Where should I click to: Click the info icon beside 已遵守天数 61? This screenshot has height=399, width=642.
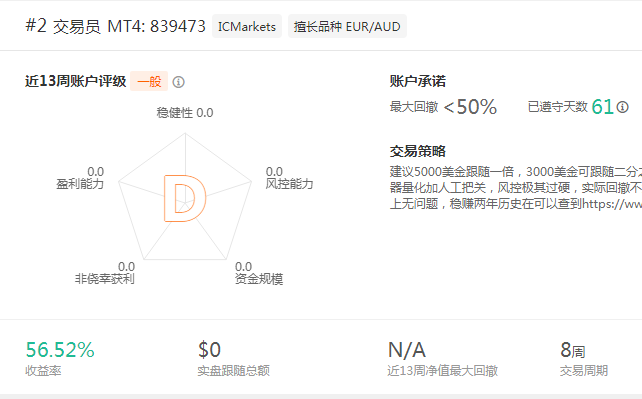[x=622, y=107]
